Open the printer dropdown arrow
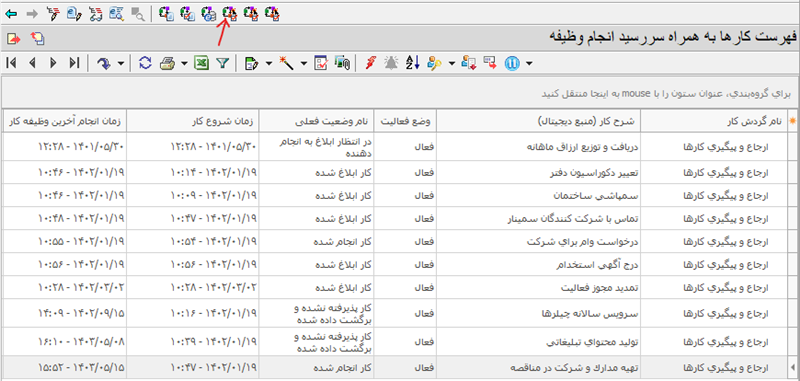 (184, 63)
